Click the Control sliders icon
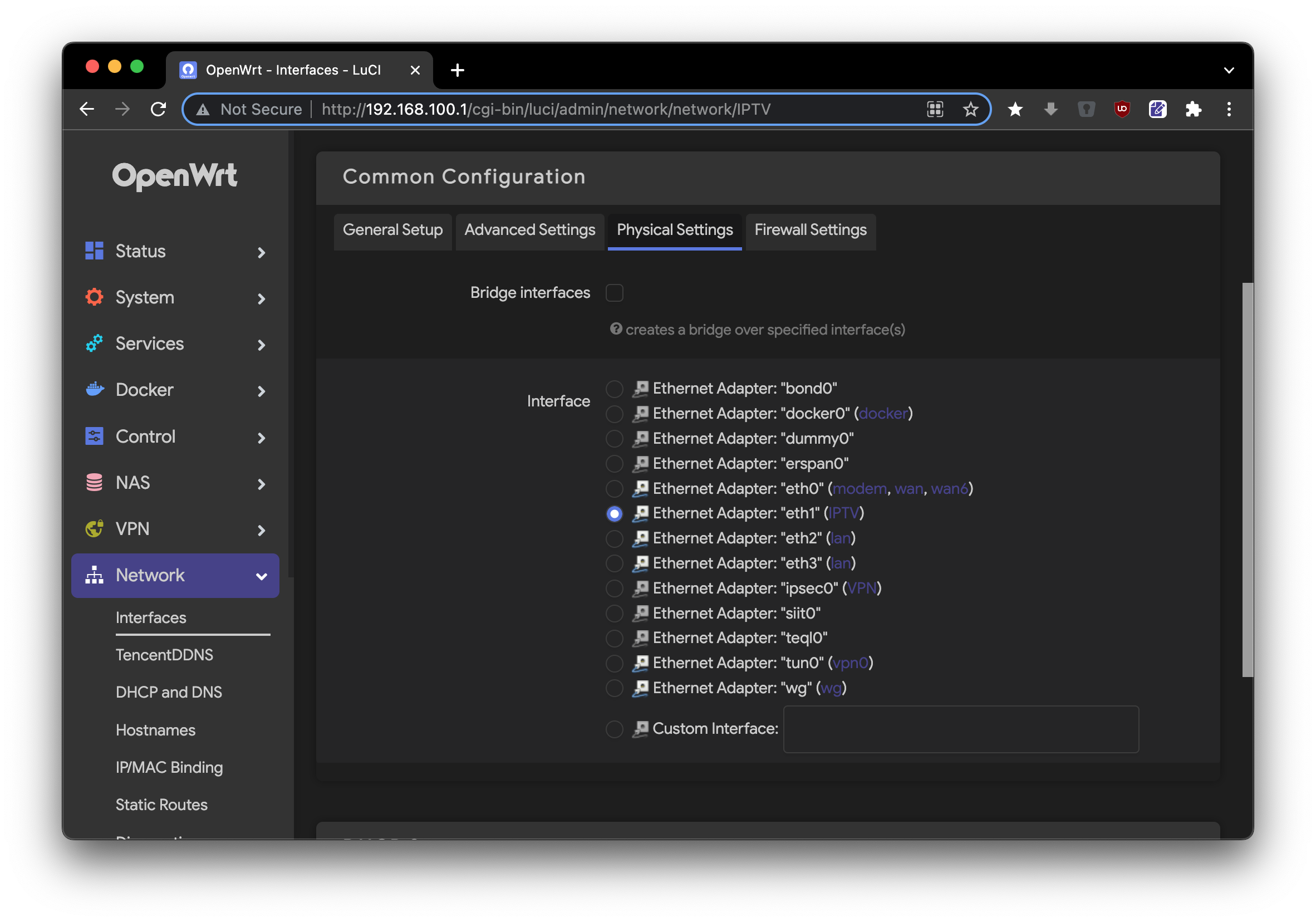Viewport: 1316px width, 922px height. (x=94, y=436)
